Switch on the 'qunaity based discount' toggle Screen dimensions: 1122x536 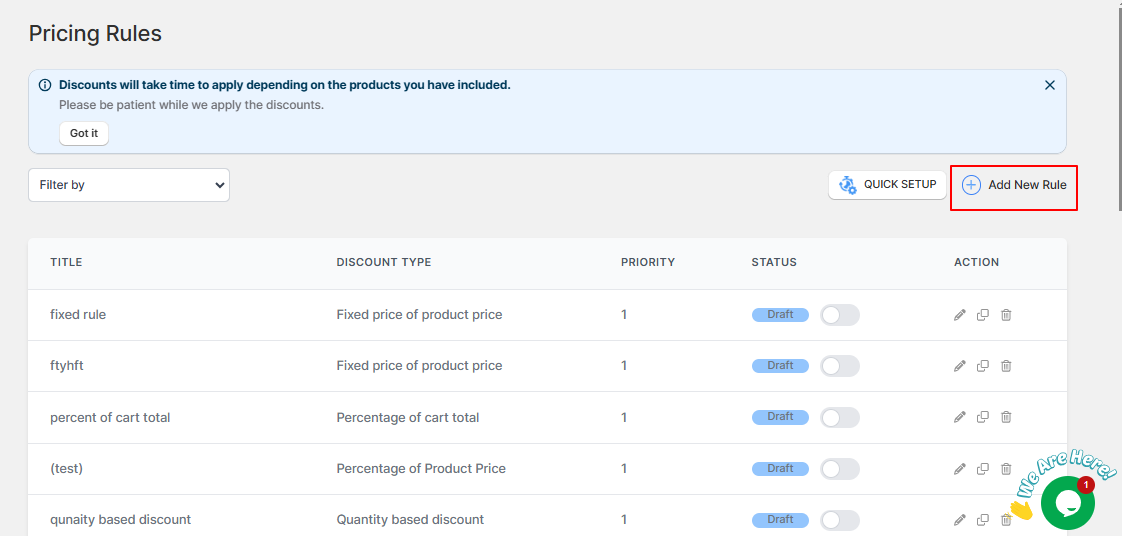click(839, 520)
